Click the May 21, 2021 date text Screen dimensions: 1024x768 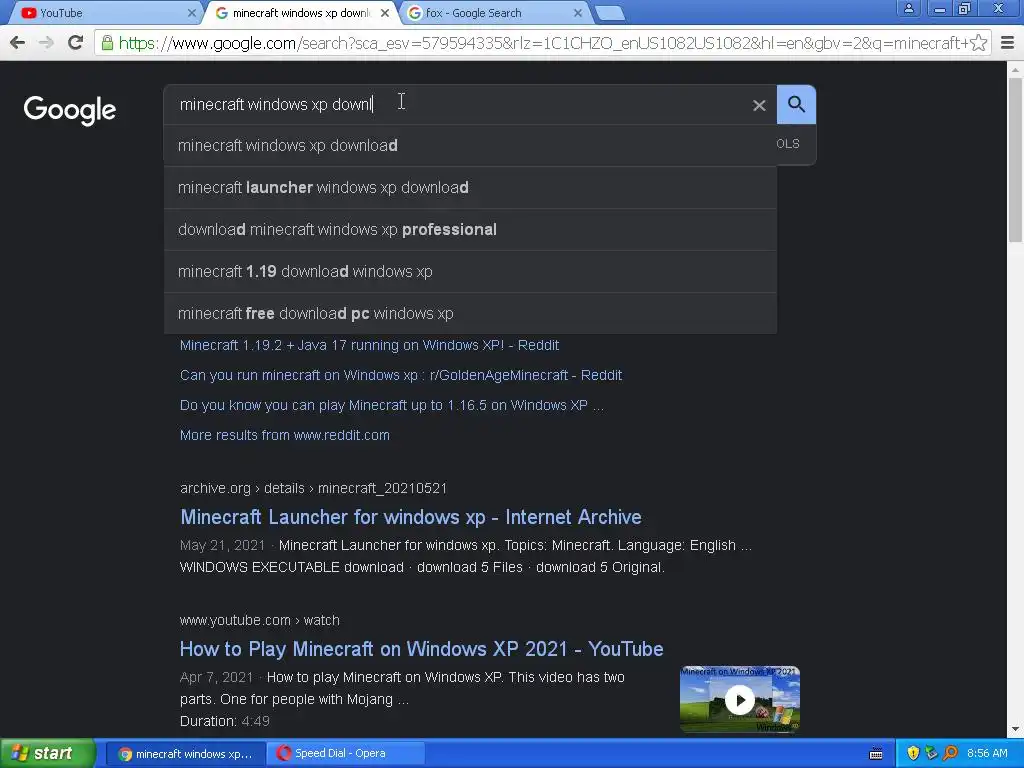[x=222, y=545]
